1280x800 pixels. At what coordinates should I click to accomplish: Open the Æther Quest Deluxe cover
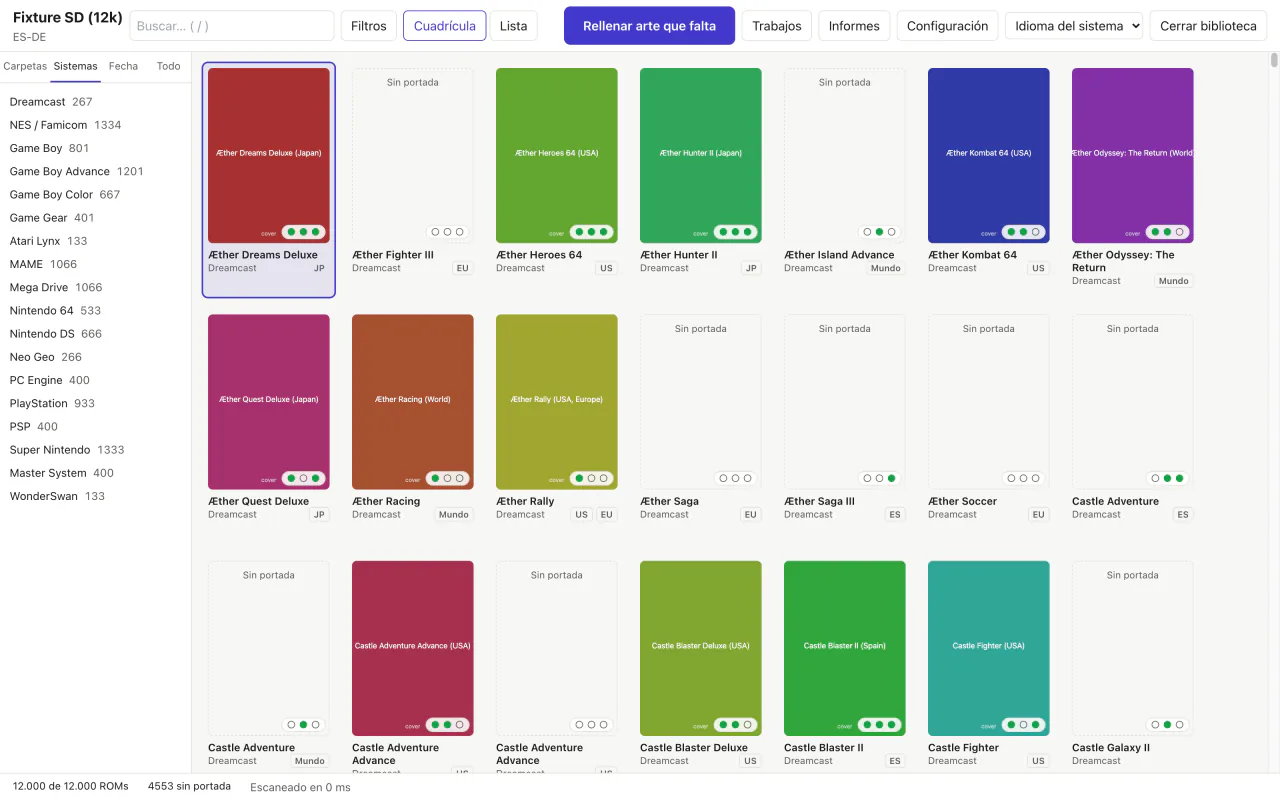click(269, 402)
